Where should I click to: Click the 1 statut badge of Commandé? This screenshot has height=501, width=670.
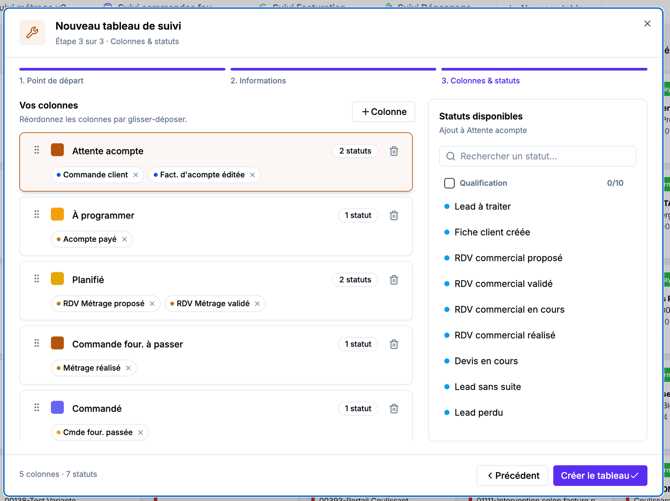point(358,409)
